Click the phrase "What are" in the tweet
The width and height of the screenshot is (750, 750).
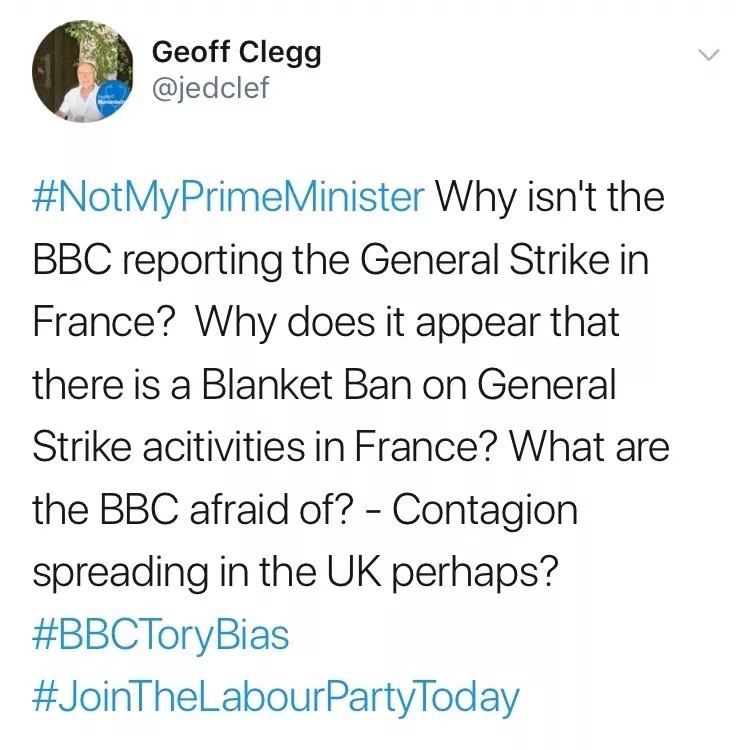point(590,447)
